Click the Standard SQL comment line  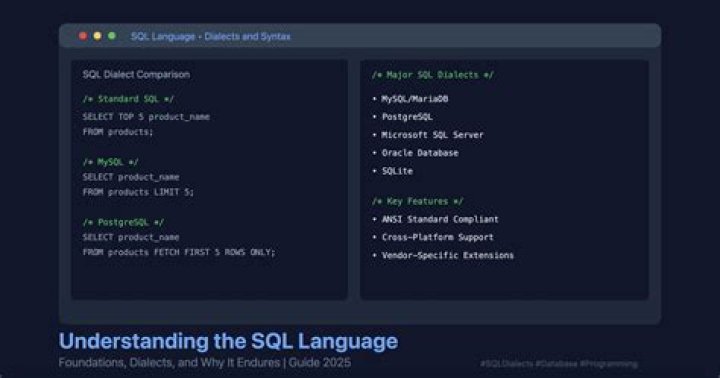point(128,99)
